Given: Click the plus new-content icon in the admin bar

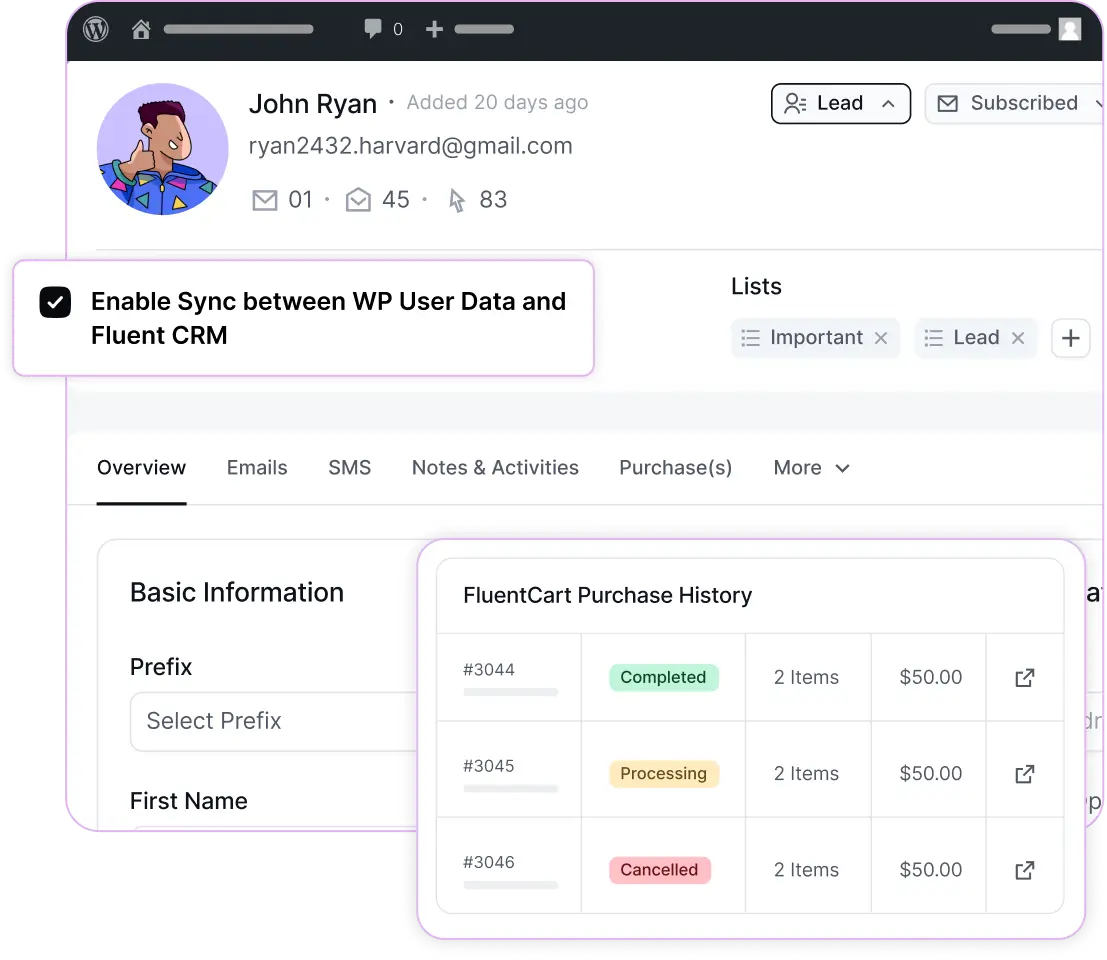Looking at the screenshot, I should pyautogui.click(x=434, y=29).
